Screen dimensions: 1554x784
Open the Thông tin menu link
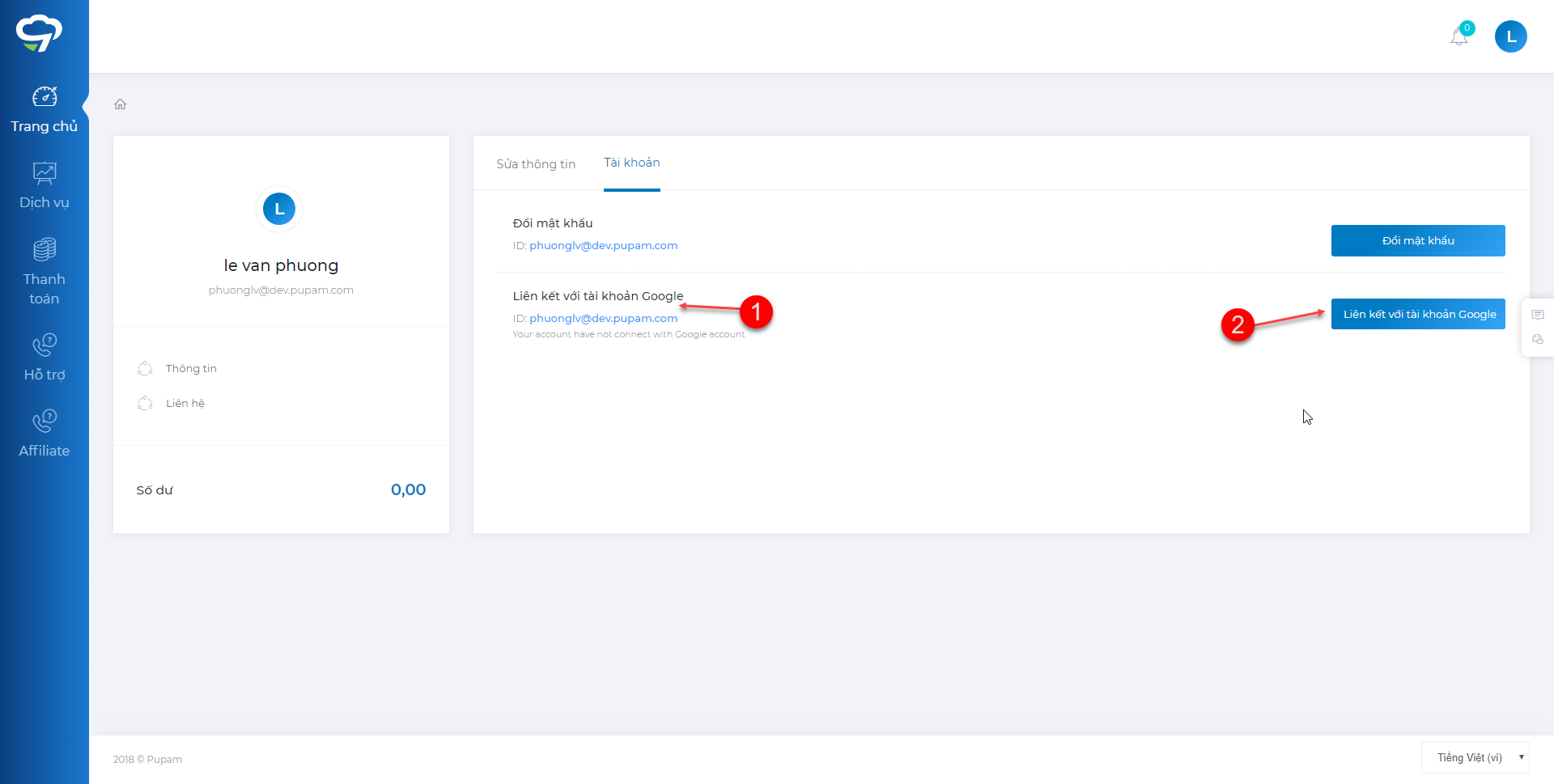tap(191, 368)
